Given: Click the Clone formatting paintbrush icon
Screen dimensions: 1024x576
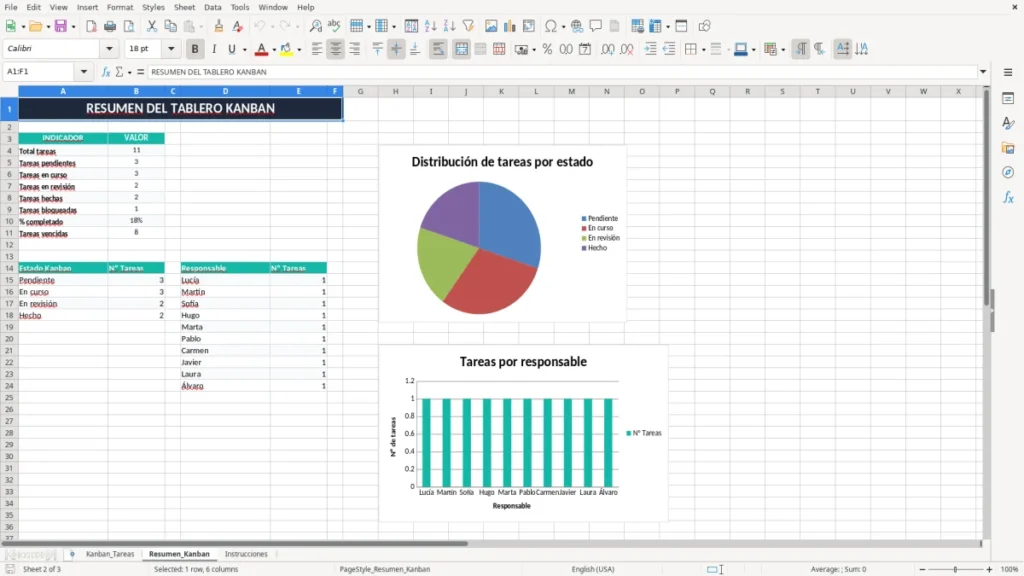Looking at the screenshot, I should [219, 26].
